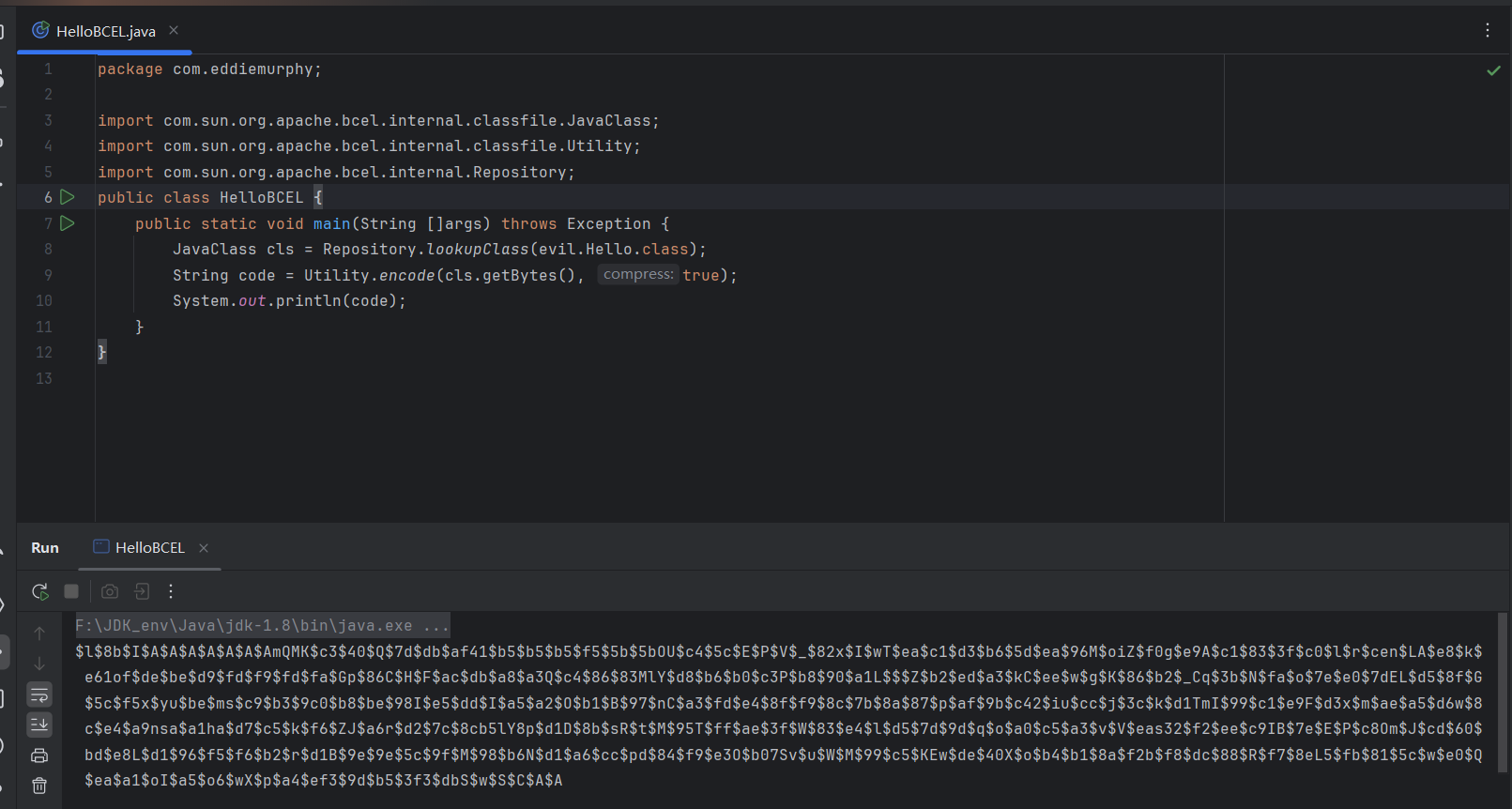Click 'evil.Hello.class' argument
This screenshot has height=809, width=1512.
(x=613, y=250)
